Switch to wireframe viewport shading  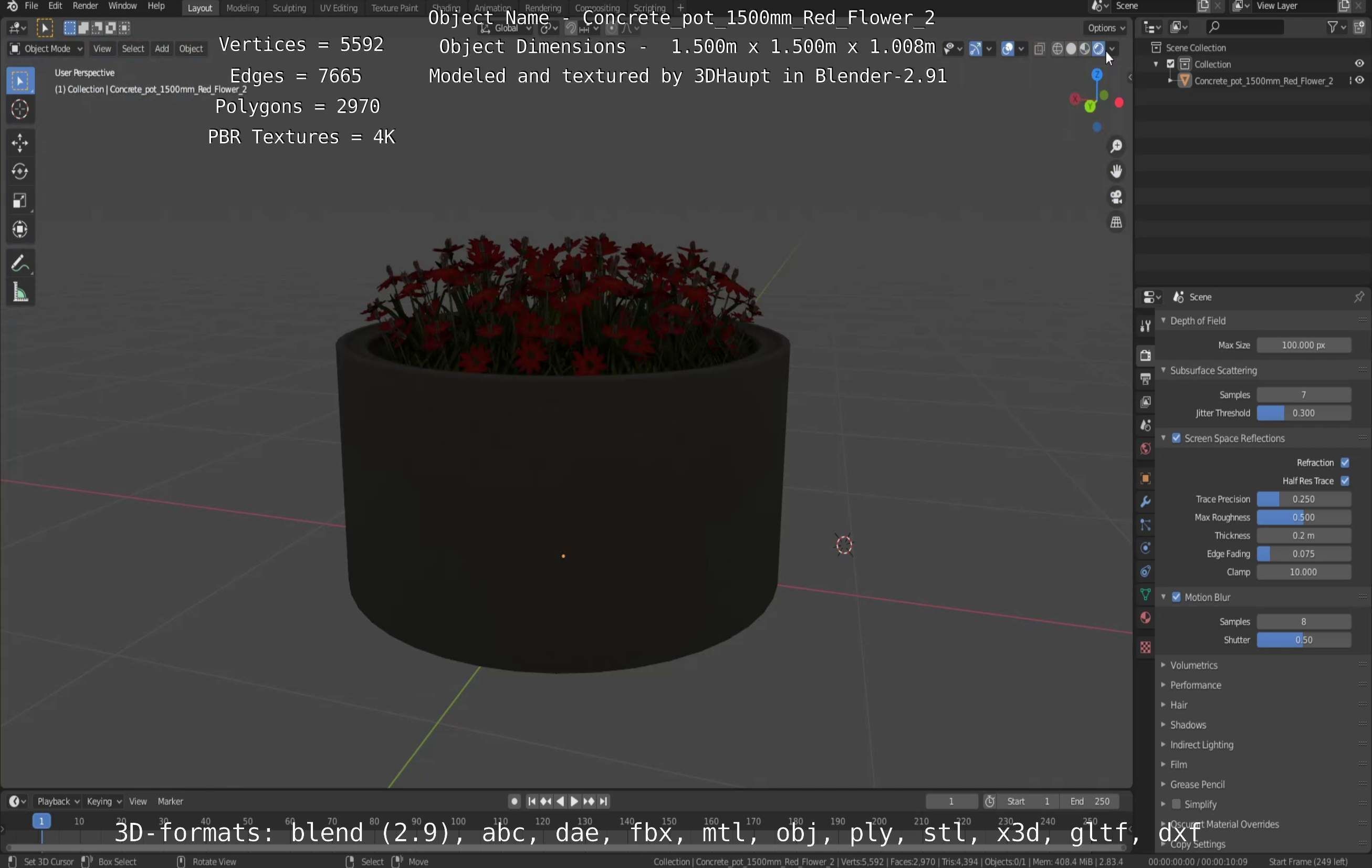[1057, 49]
